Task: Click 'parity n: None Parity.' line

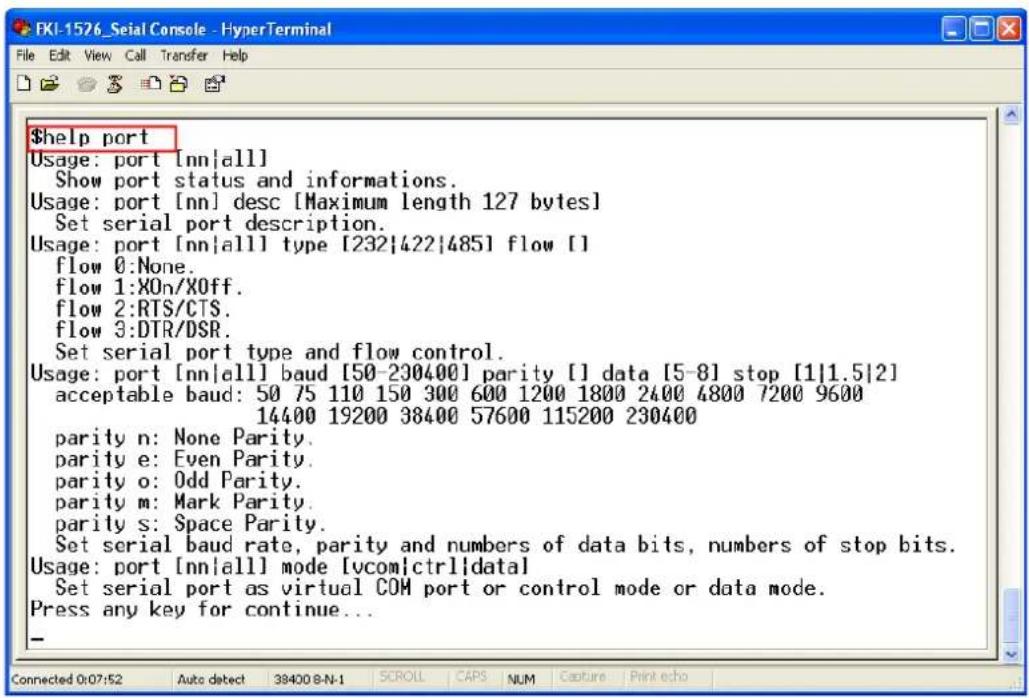Action: pyautogui.click(x=184, y=438)
